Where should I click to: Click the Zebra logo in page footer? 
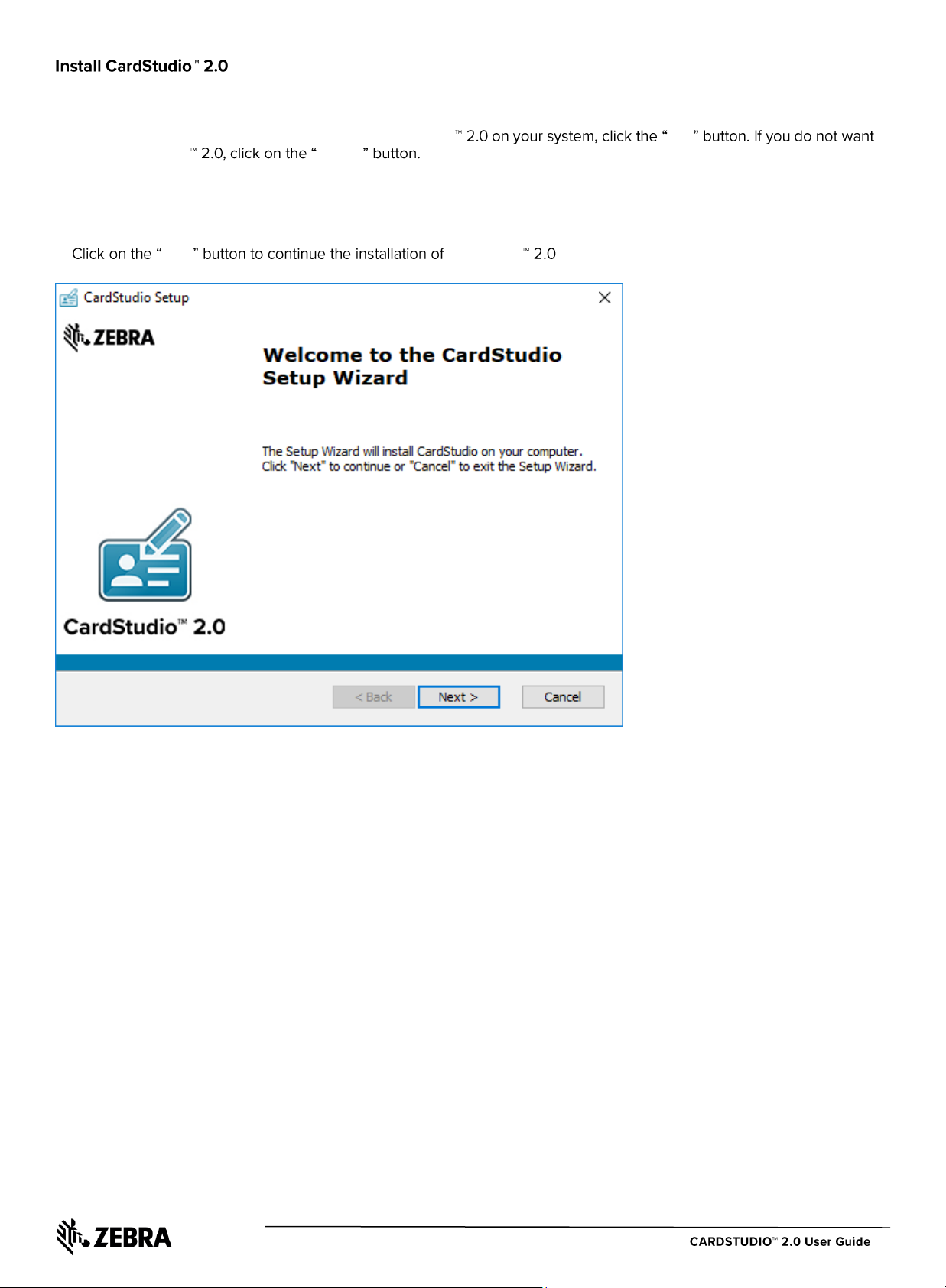point(114,1237)
